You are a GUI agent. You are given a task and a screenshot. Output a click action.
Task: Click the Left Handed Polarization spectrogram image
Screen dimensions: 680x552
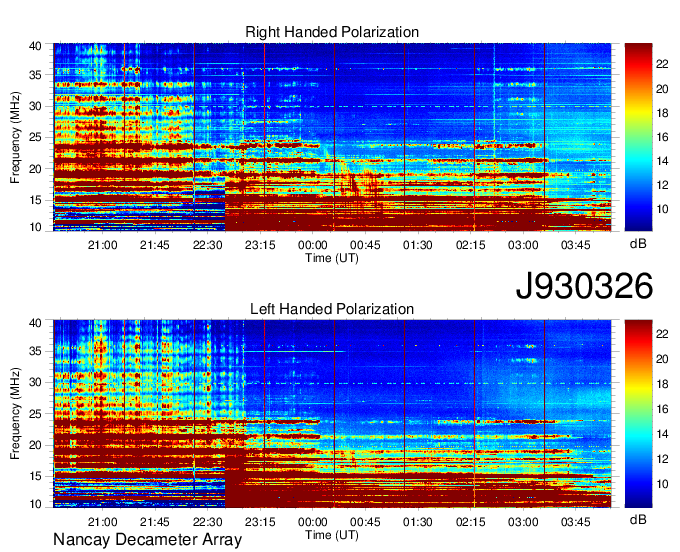click(x=332, y=414)
